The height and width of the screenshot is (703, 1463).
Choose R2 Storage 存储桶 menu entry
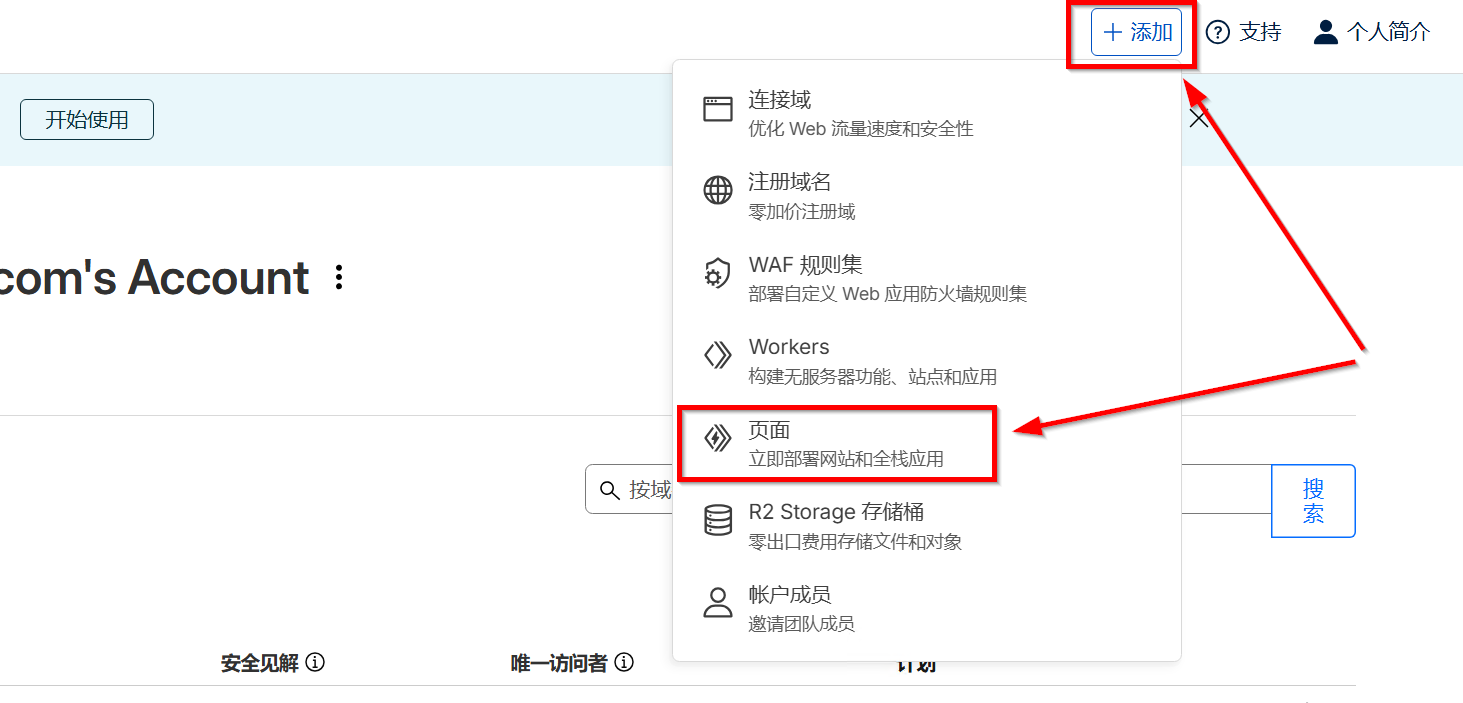[927, 526]
